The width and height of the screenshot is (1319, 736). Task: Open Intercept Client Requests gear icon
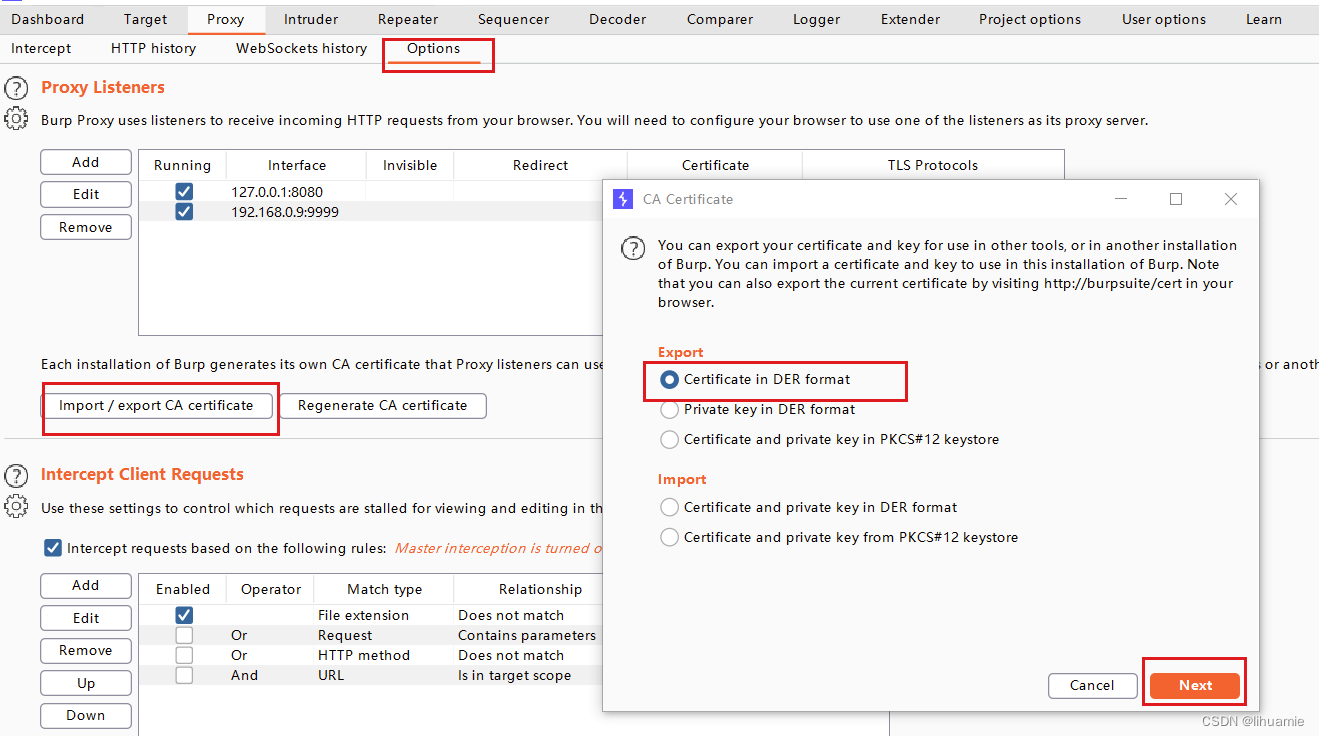point(16,507)
